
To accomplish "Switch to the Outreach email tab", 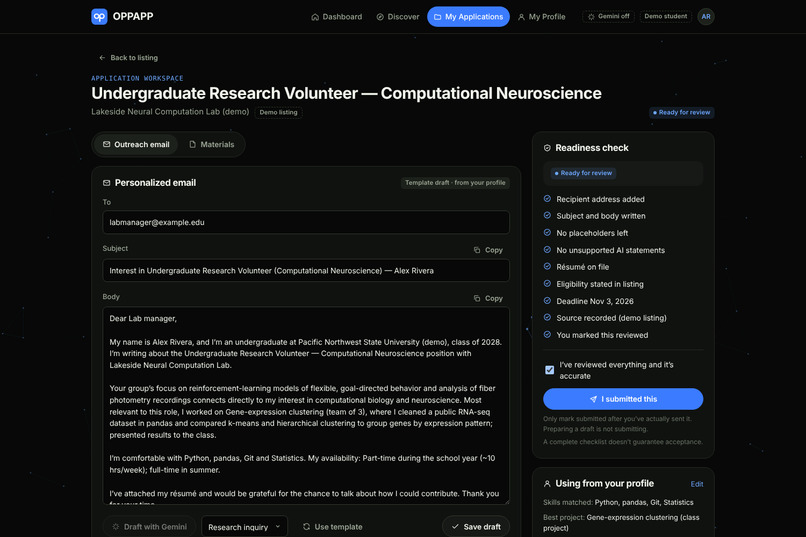I will (x=136, y=144).
